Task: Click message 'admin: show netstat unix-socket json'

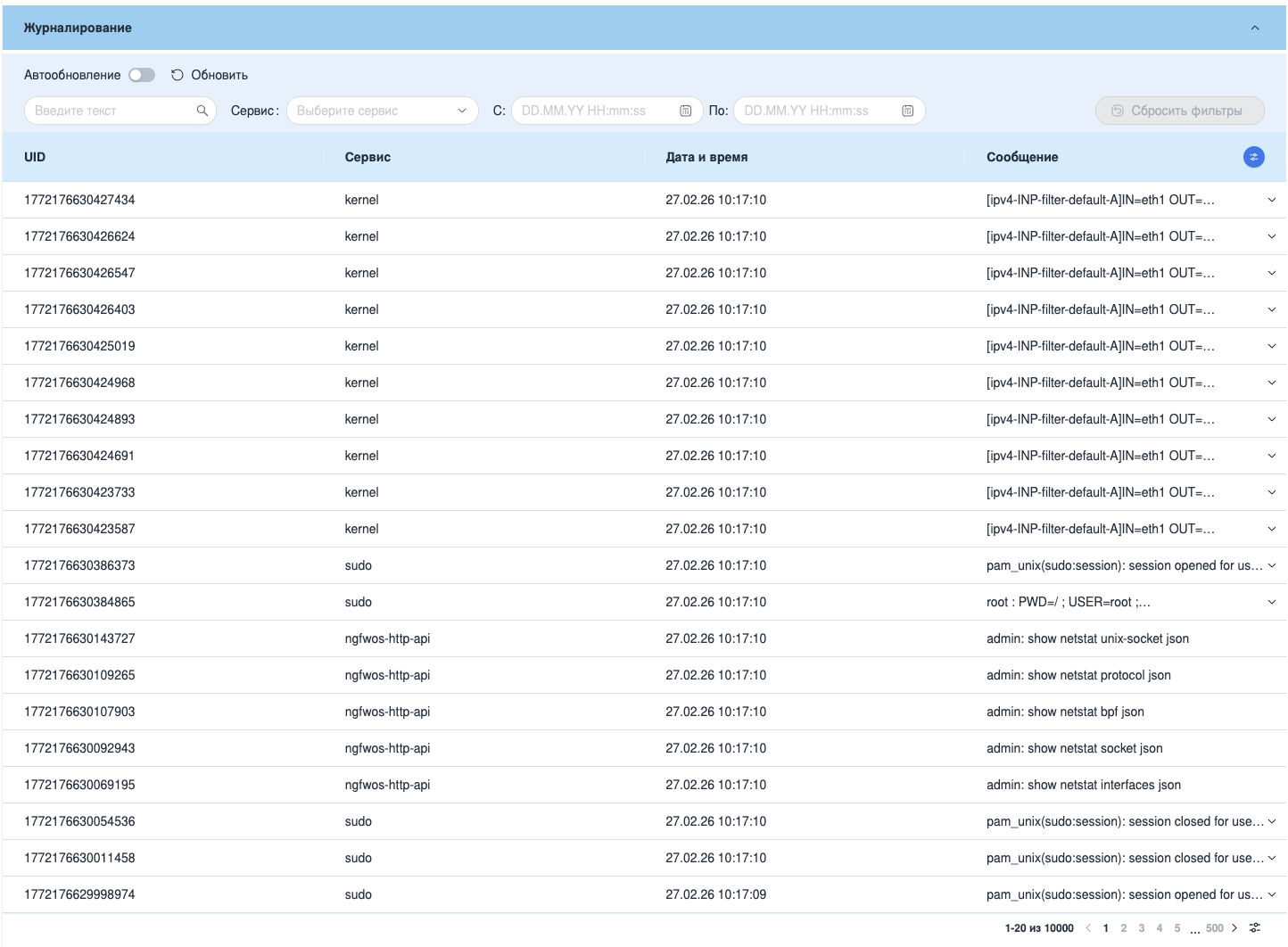Action: (1087, 638)
